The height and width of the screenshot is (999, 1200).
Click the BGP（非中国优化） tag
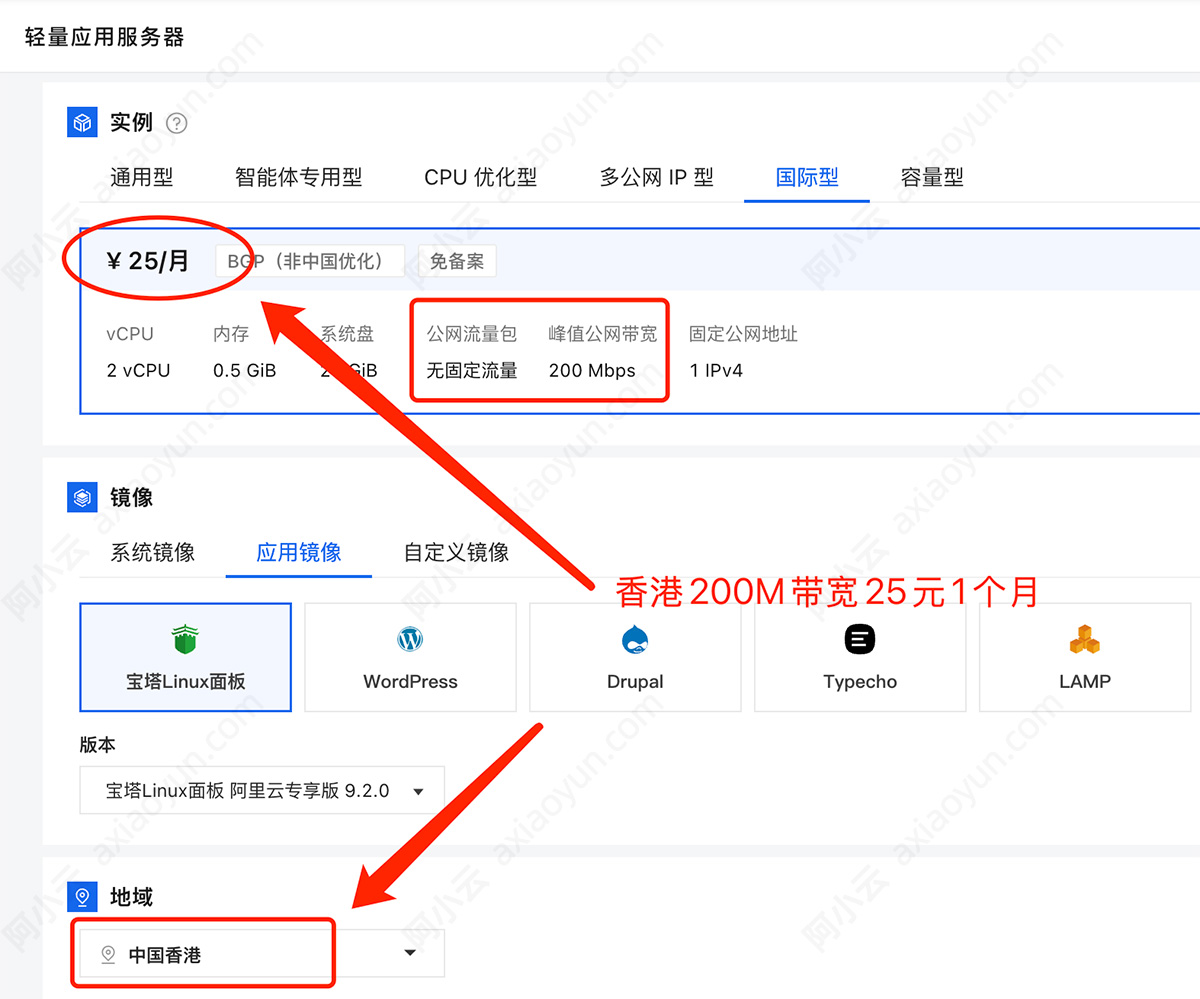point(310,261)
